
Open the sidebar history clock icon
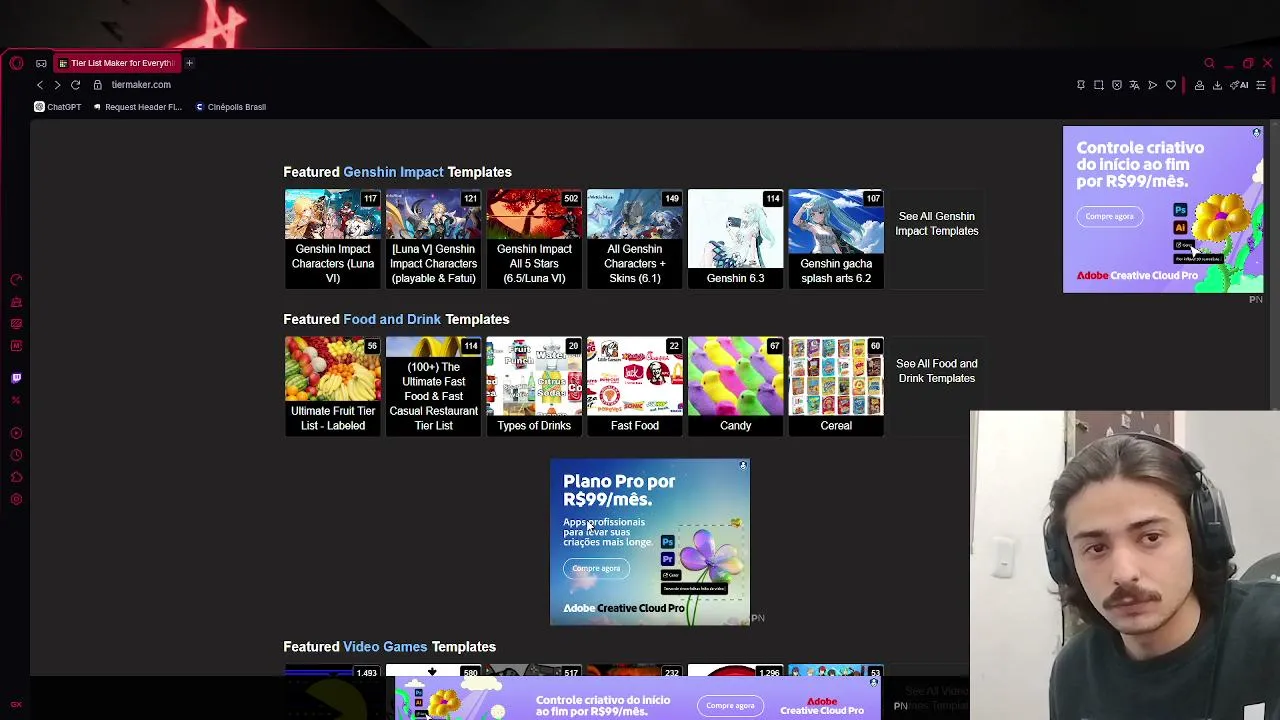(16, 455)
